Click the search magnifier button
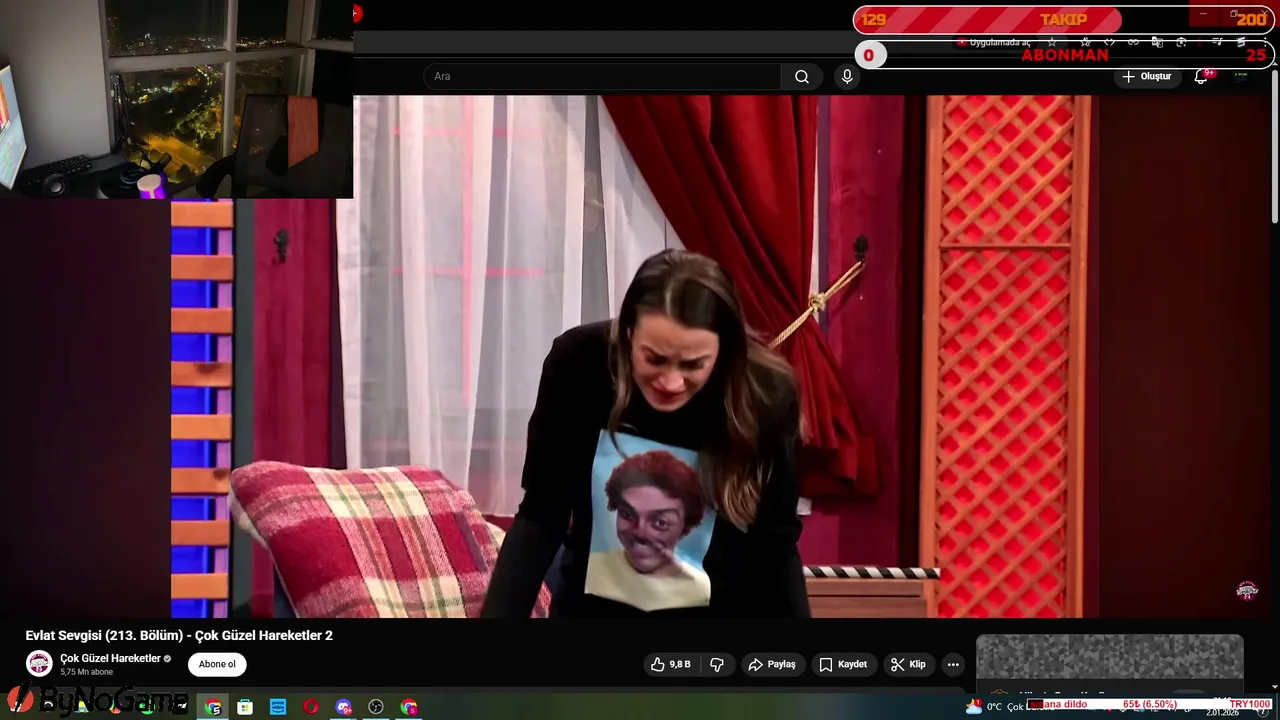 [x=802, y=77]
